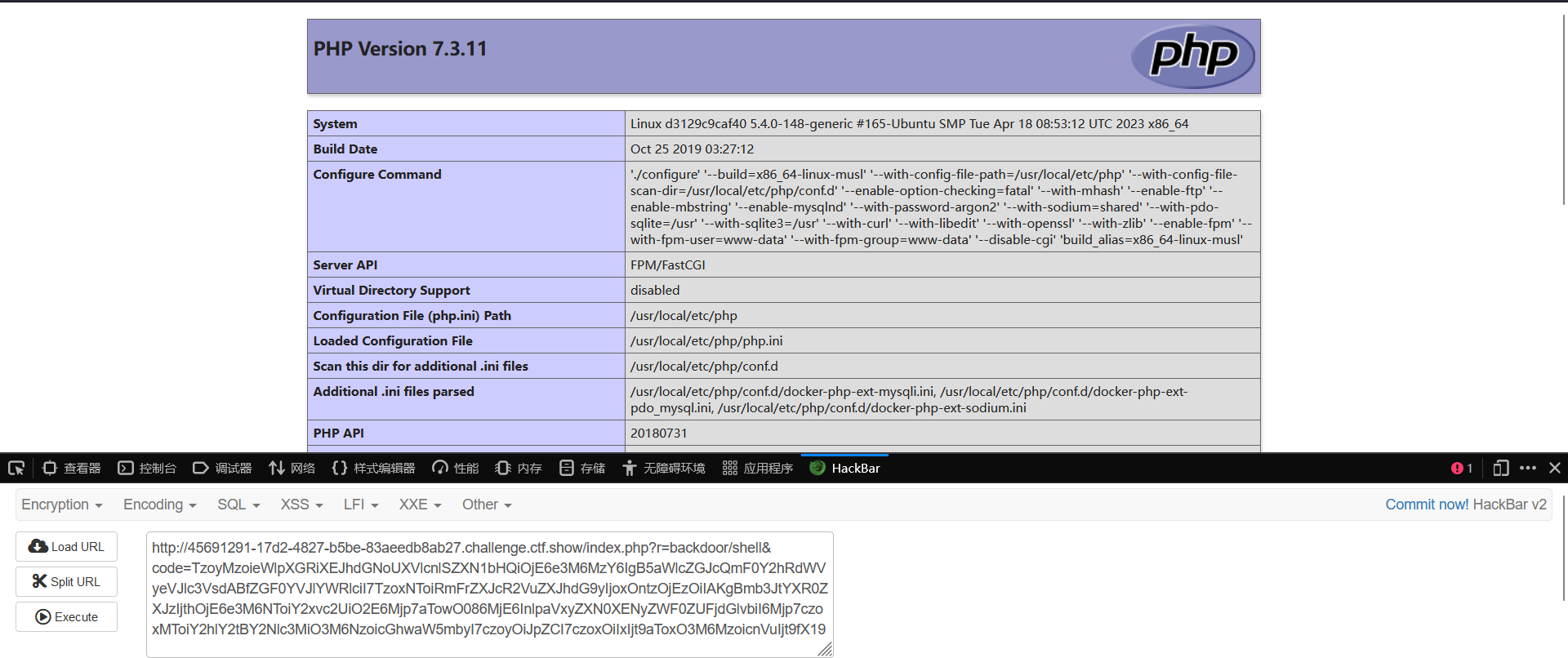Expand the LFI dropdown menu
1568x658 pixels.
(x=360, y=505)
